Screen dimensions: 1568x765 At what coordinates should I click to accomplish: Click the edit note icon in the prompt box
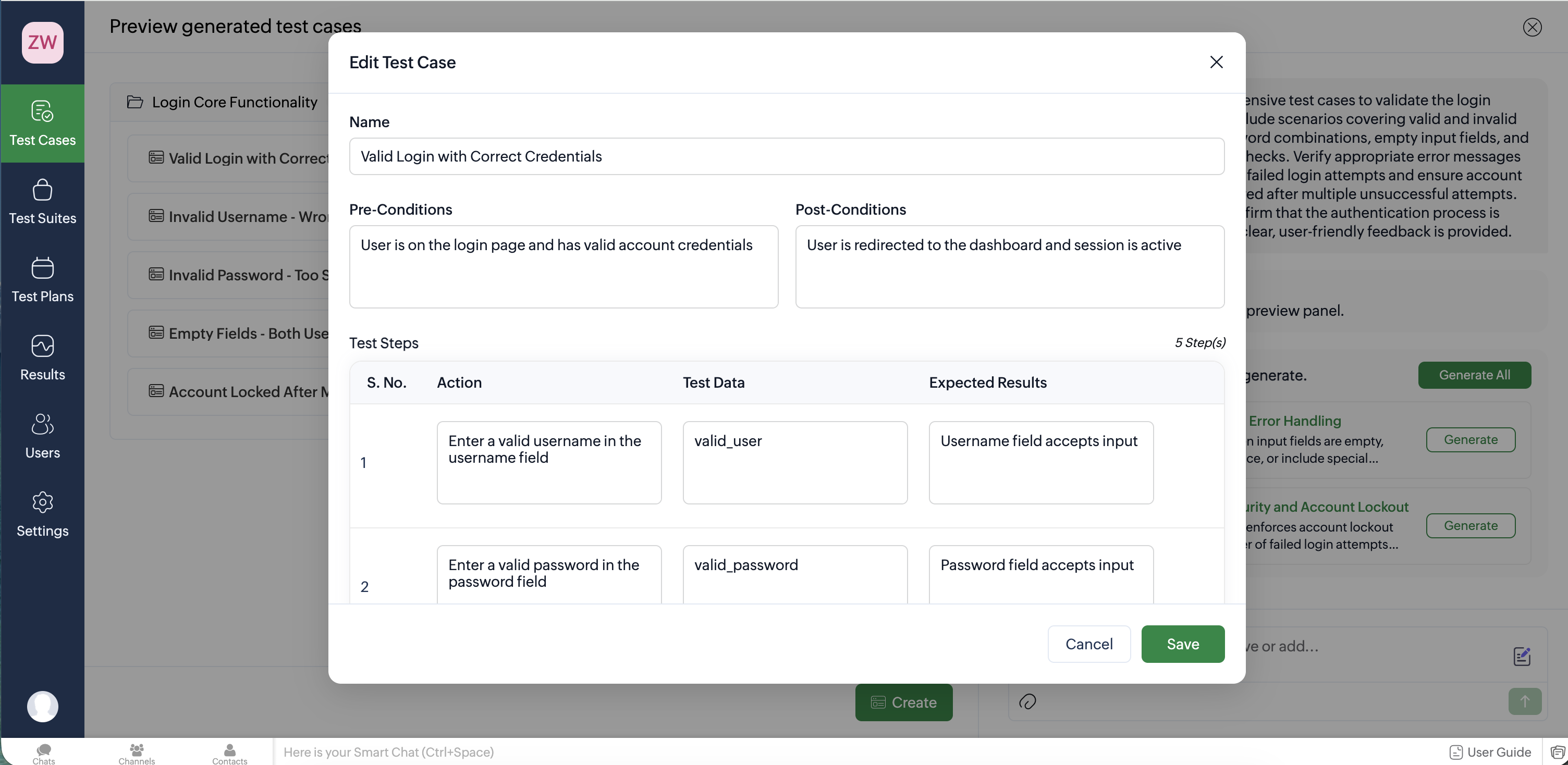pyautogui.click(x=1521, y=656)
